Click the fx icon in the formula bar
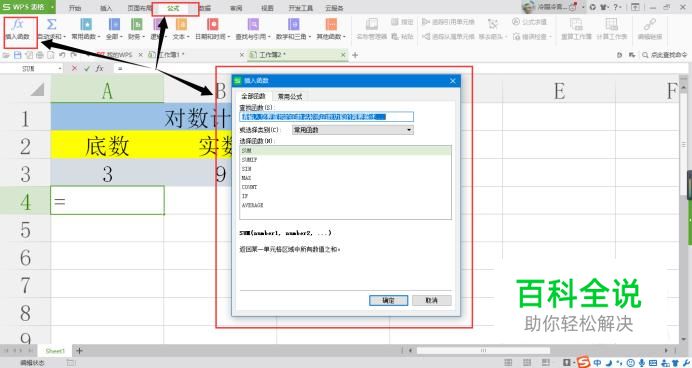The width and height of the screenshot is (692, 368). (x=99, y=68)
